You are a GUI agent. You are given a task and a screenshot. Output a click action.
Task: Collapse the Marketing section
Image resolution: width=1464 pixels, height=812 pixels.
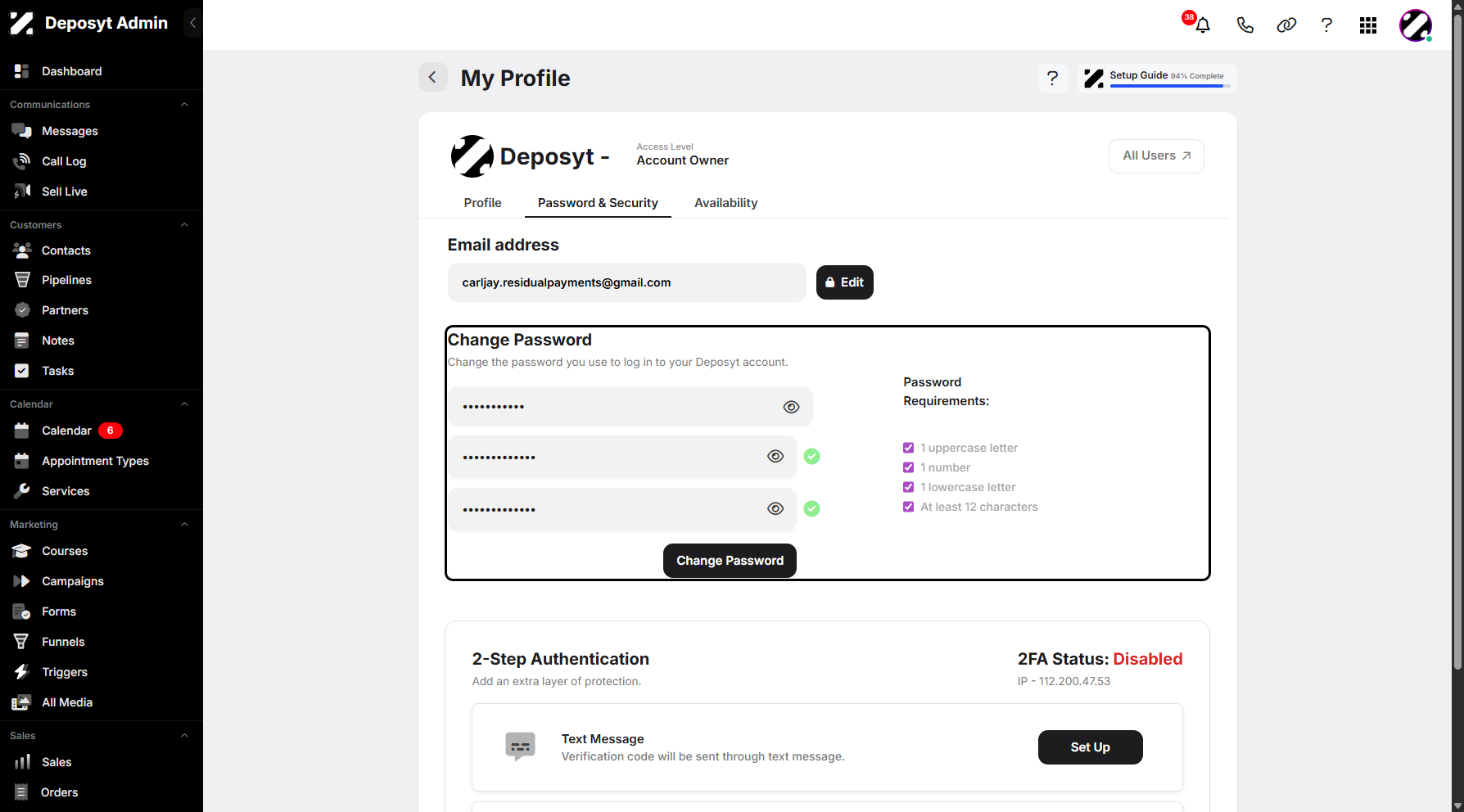tap(184, 525)
